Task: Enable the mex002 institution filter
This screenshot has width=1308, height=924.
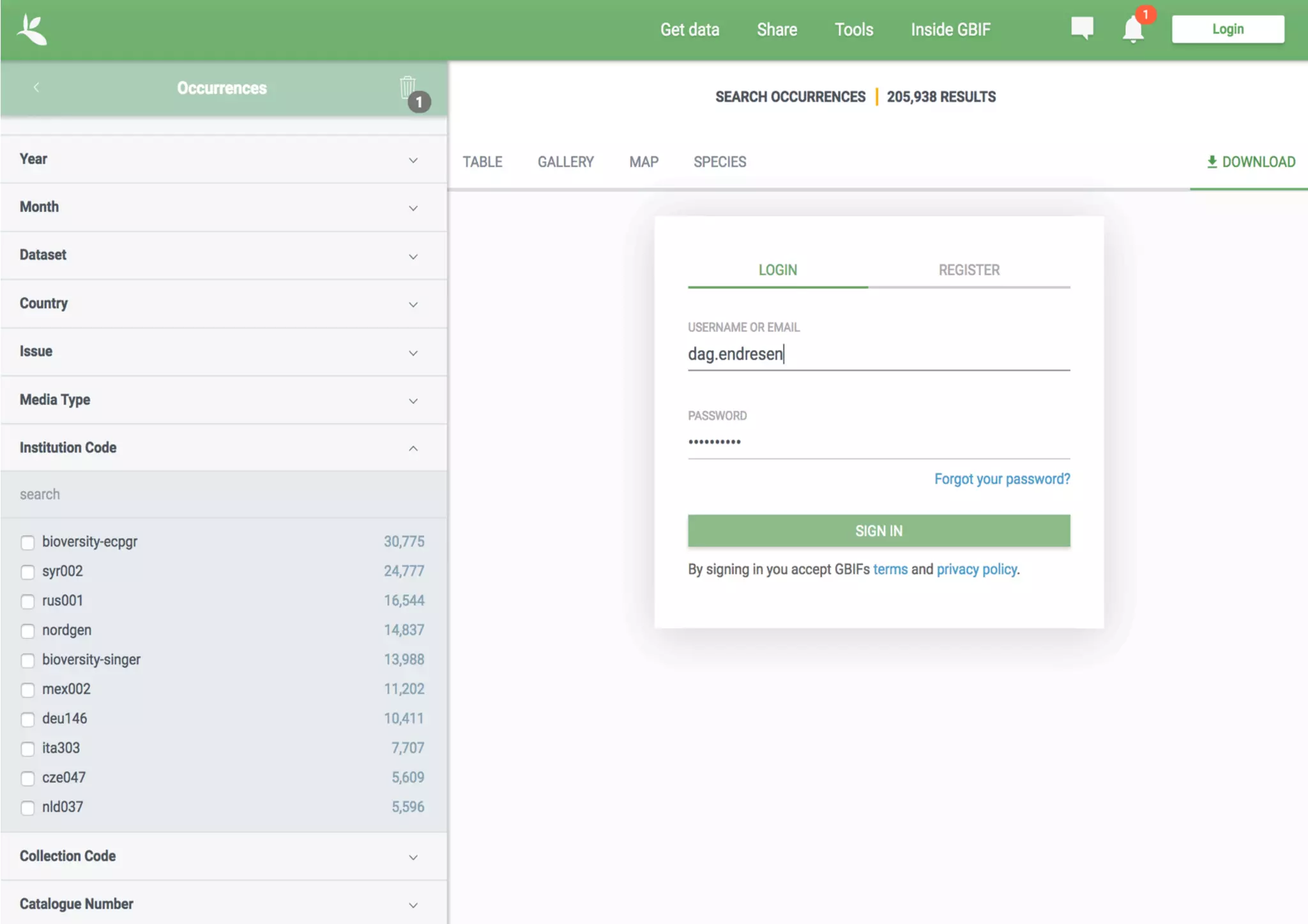Action: tap(27, 690)
